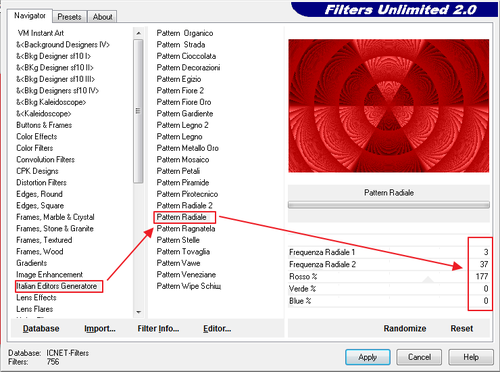
Task: Choose Pattern Egizio filter
Action: (179, 79)
